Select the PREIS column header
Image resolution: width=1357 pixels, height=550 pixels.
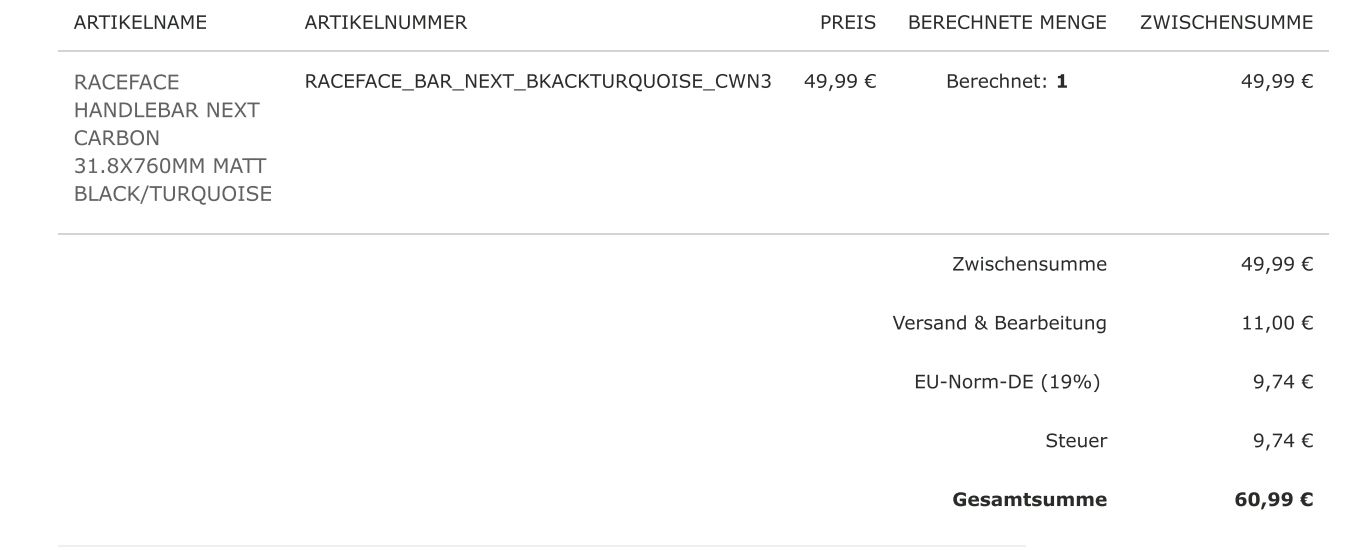(x=847, y=22)
